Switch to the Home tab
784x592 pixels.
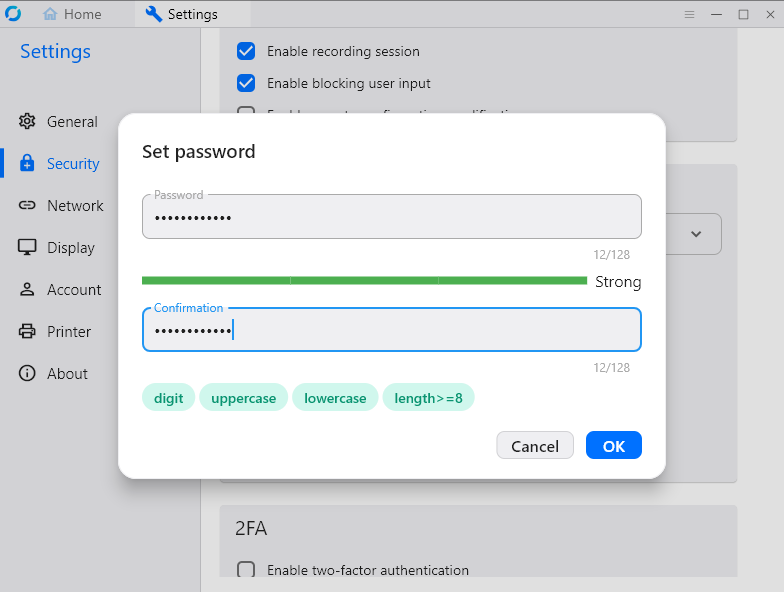click(73, 14)
